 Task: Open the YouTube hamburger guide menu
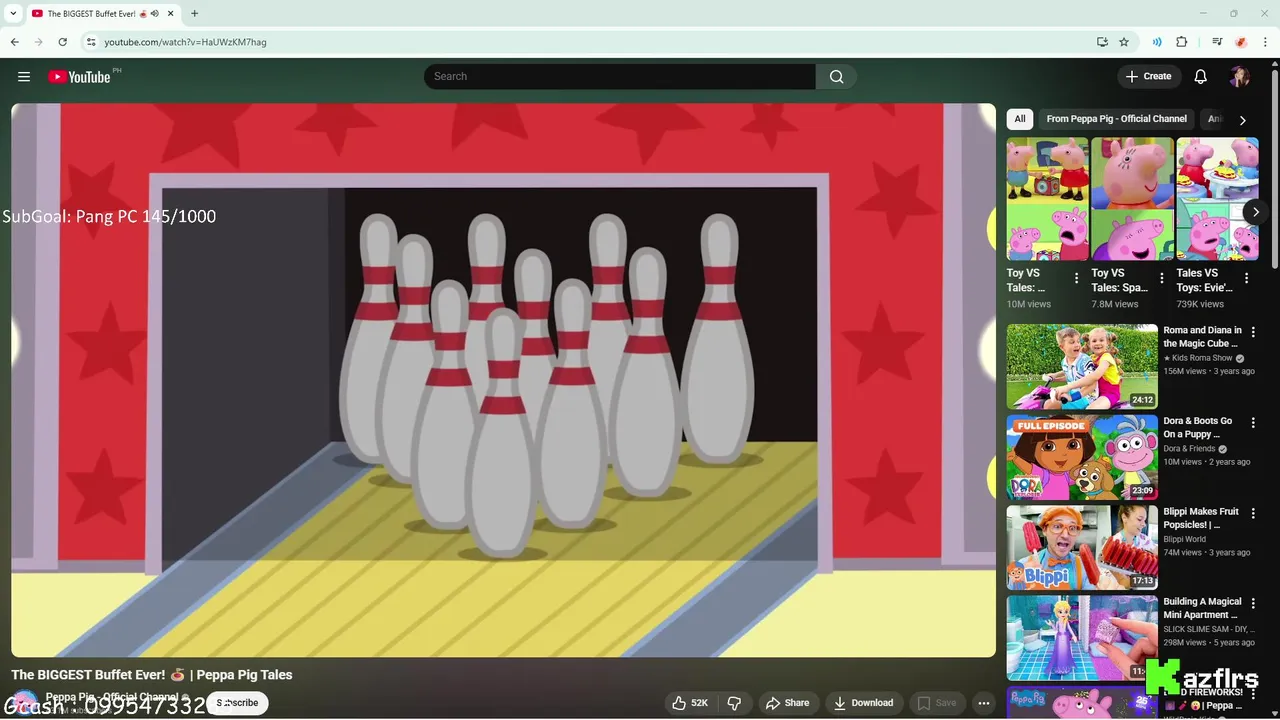(24, 77)
